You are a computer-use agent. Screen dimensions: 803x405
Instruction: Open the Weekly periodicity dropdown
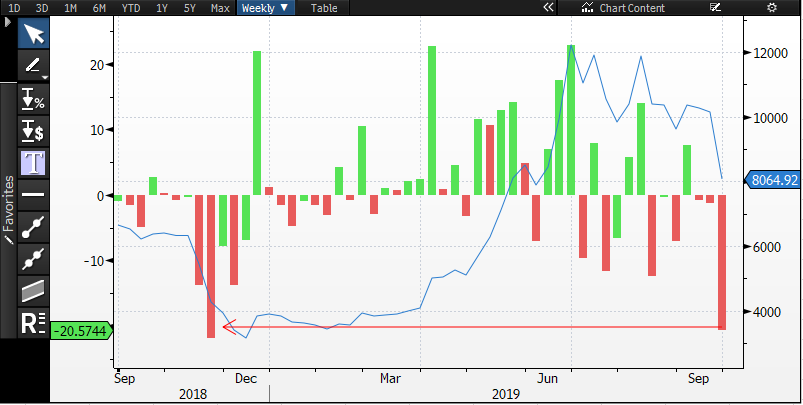(x=266, y=7)
